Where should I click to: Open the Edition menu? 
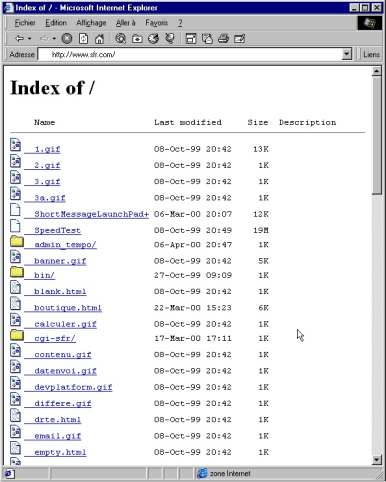56,23
